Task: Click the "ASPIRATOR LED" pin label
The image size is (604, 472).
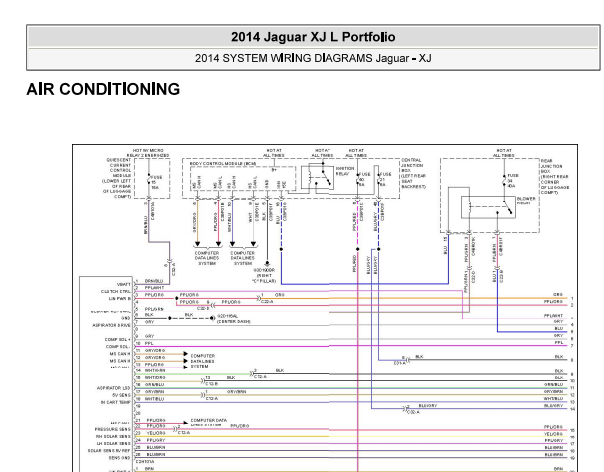Action: point(114,388)
